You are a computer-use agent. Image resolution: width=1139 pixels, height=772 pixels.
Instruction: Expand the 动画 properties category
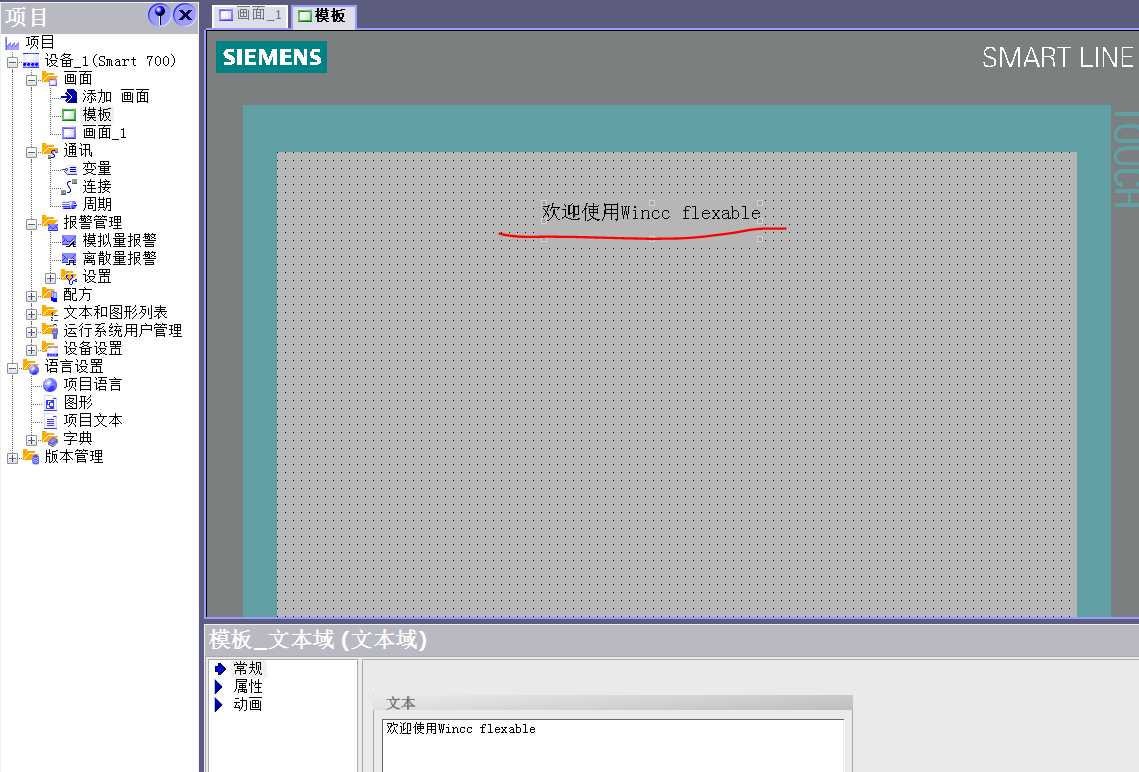click(x=219, y=704)
